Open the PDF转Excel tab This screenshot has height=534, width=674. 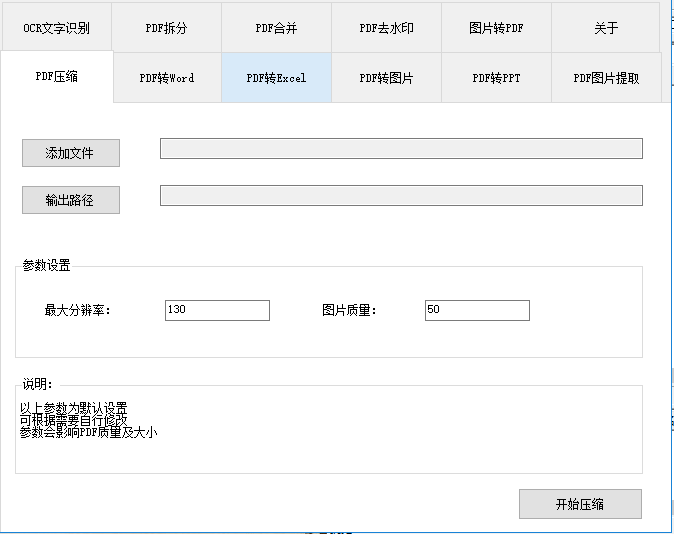tap(276, 78)
